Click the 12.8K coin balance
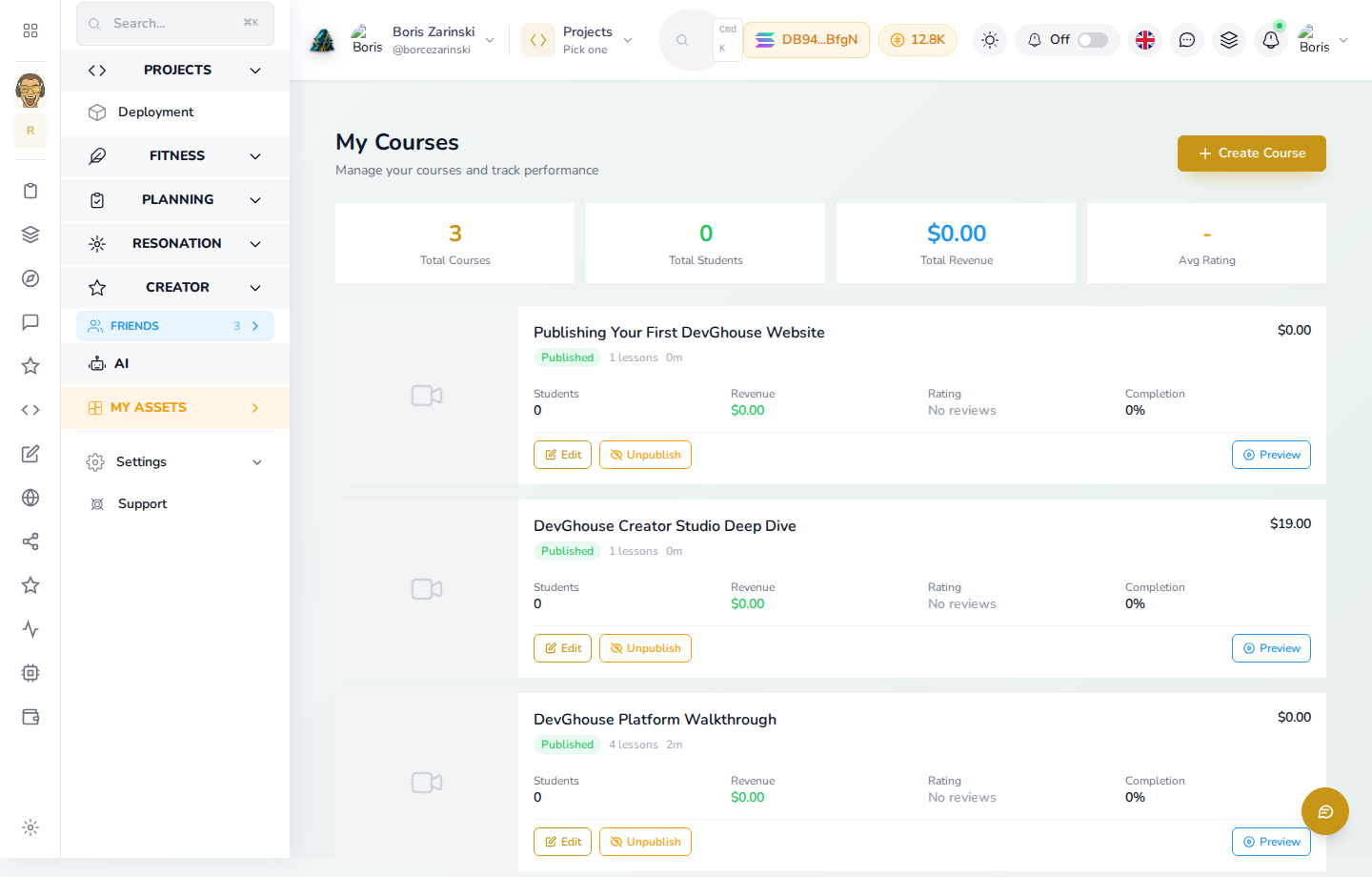Viewport: 1372px width, 877px height. [x=918, y=40]
